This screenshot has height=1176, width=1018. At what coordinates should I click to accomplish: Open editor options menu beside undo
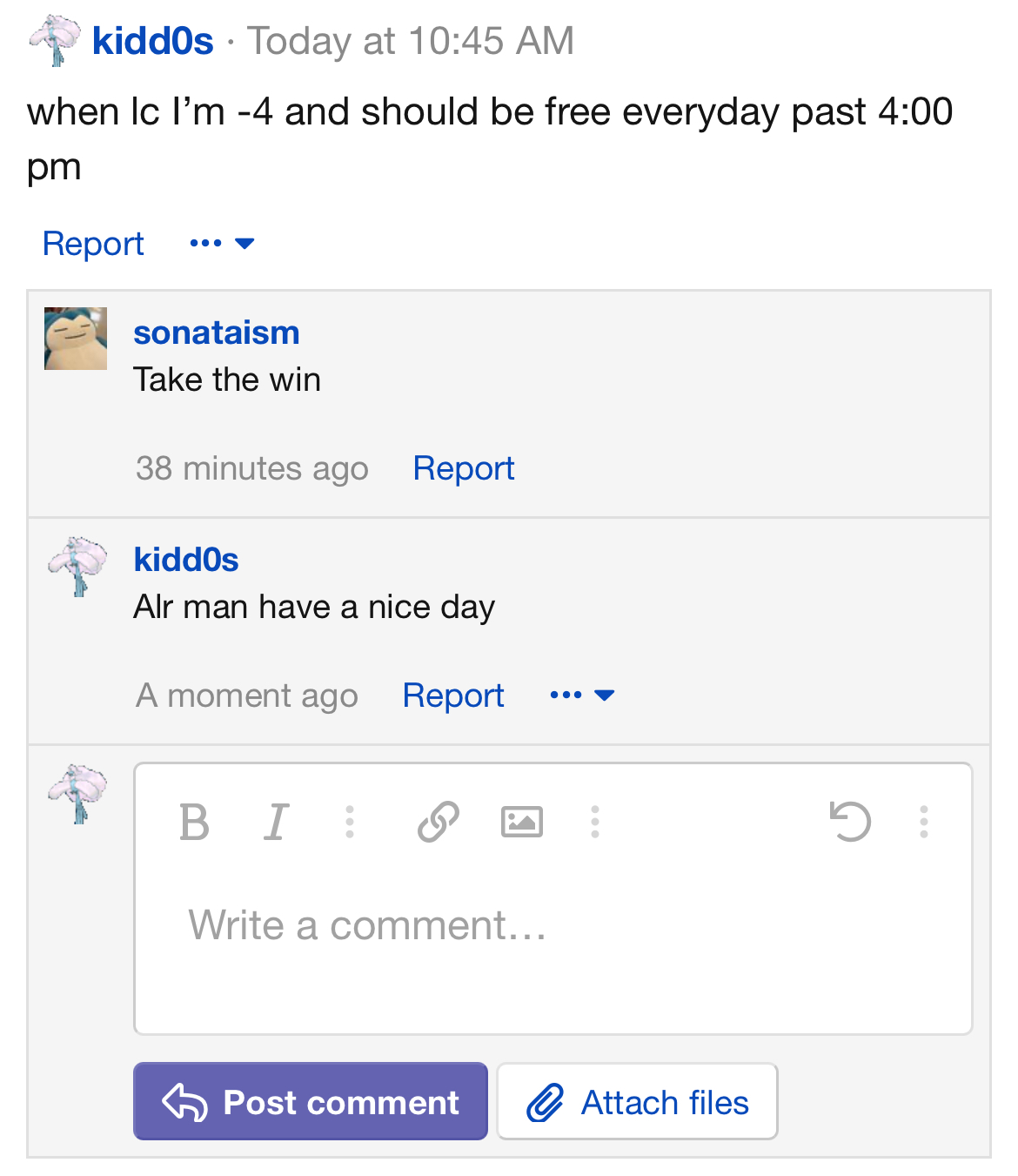[x=924, y=822]
